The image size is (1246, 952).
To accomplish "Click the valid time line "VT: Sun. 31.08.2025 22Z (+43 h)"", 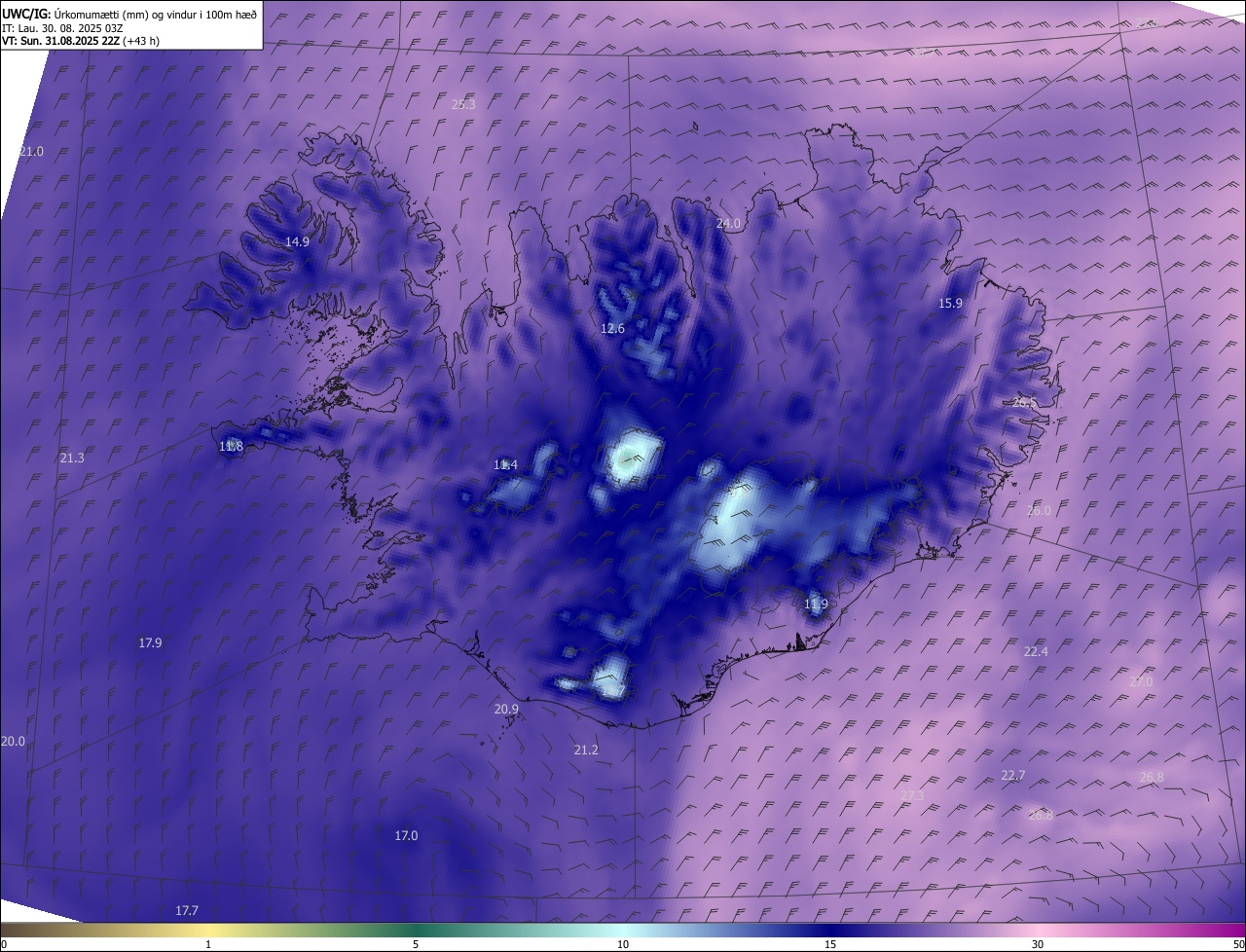I will click(x=81, y=41).
